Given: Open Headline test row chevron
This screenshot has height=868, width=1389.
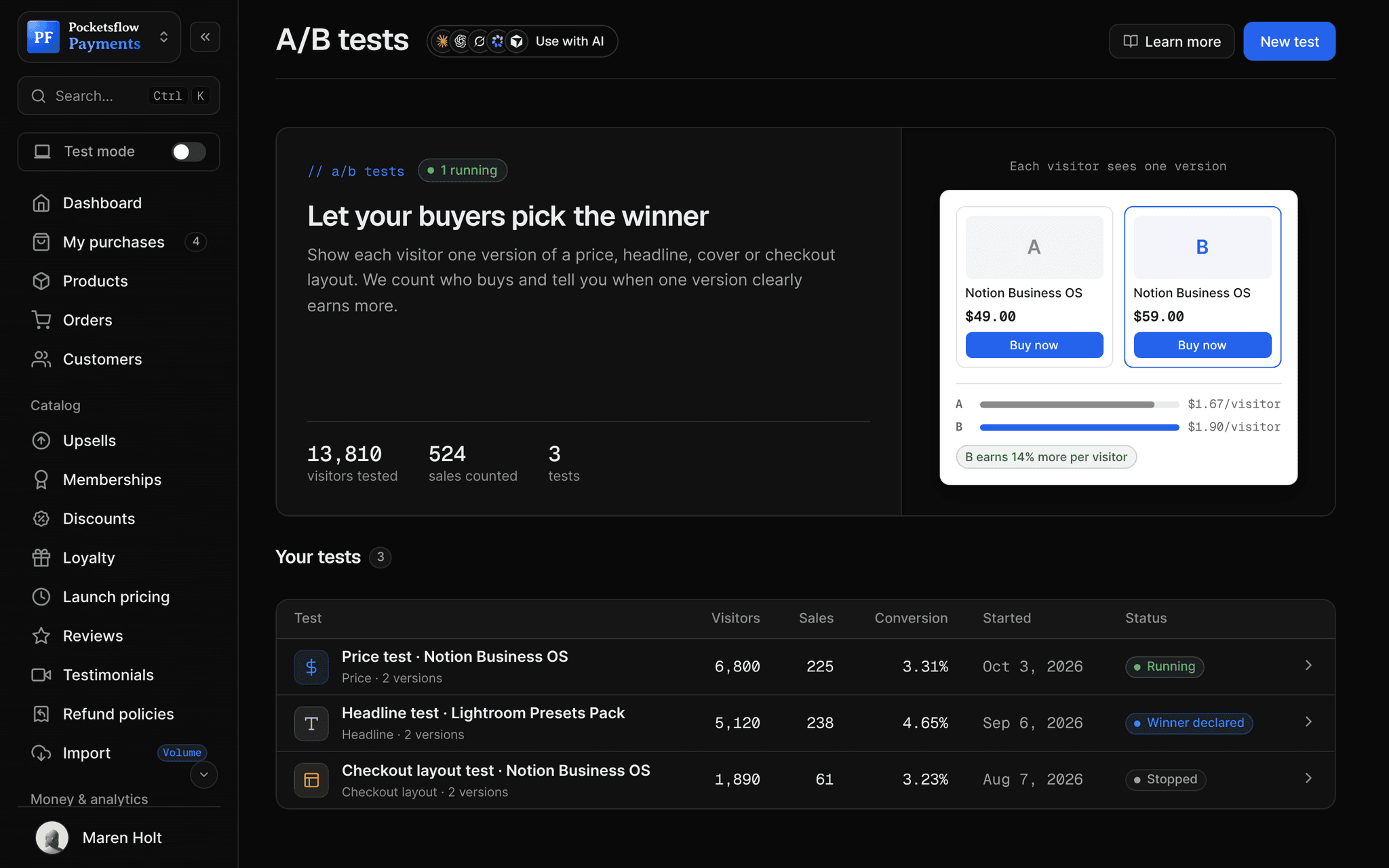Looking at the screenshot, I should pos(1308,722).
